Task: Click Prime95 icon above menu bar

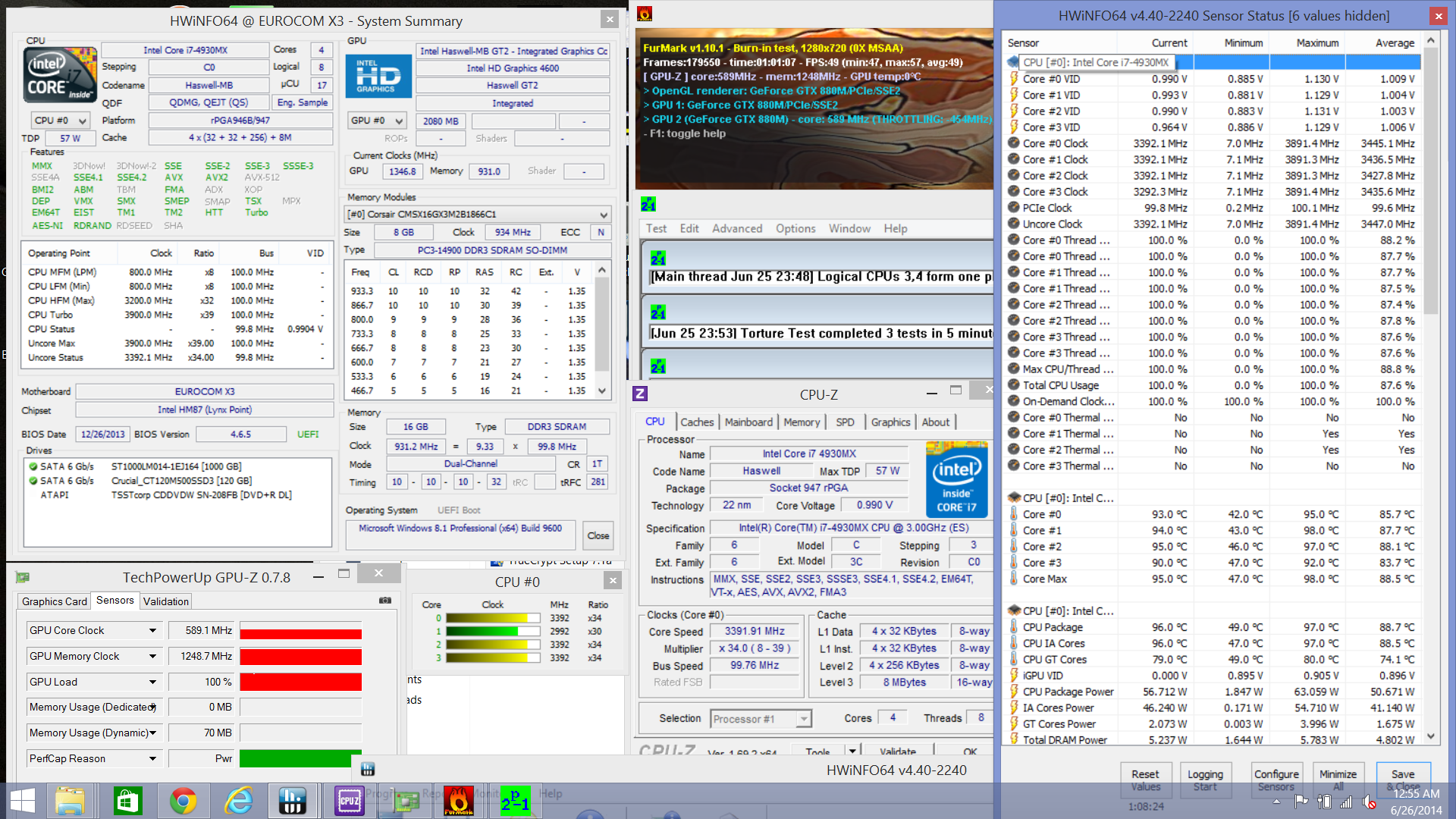Action: [x=648, y=205]
